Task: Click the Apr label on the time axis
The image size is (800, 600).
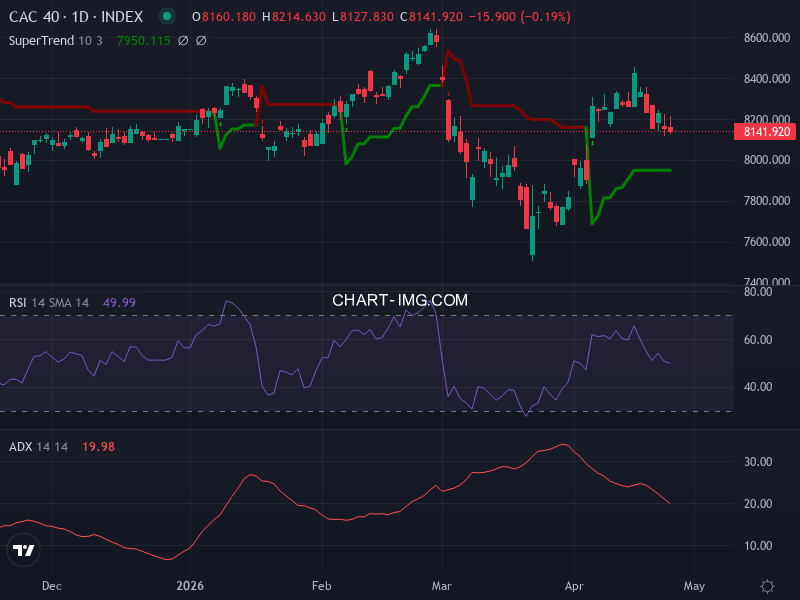Action: (x=576, y=586)
